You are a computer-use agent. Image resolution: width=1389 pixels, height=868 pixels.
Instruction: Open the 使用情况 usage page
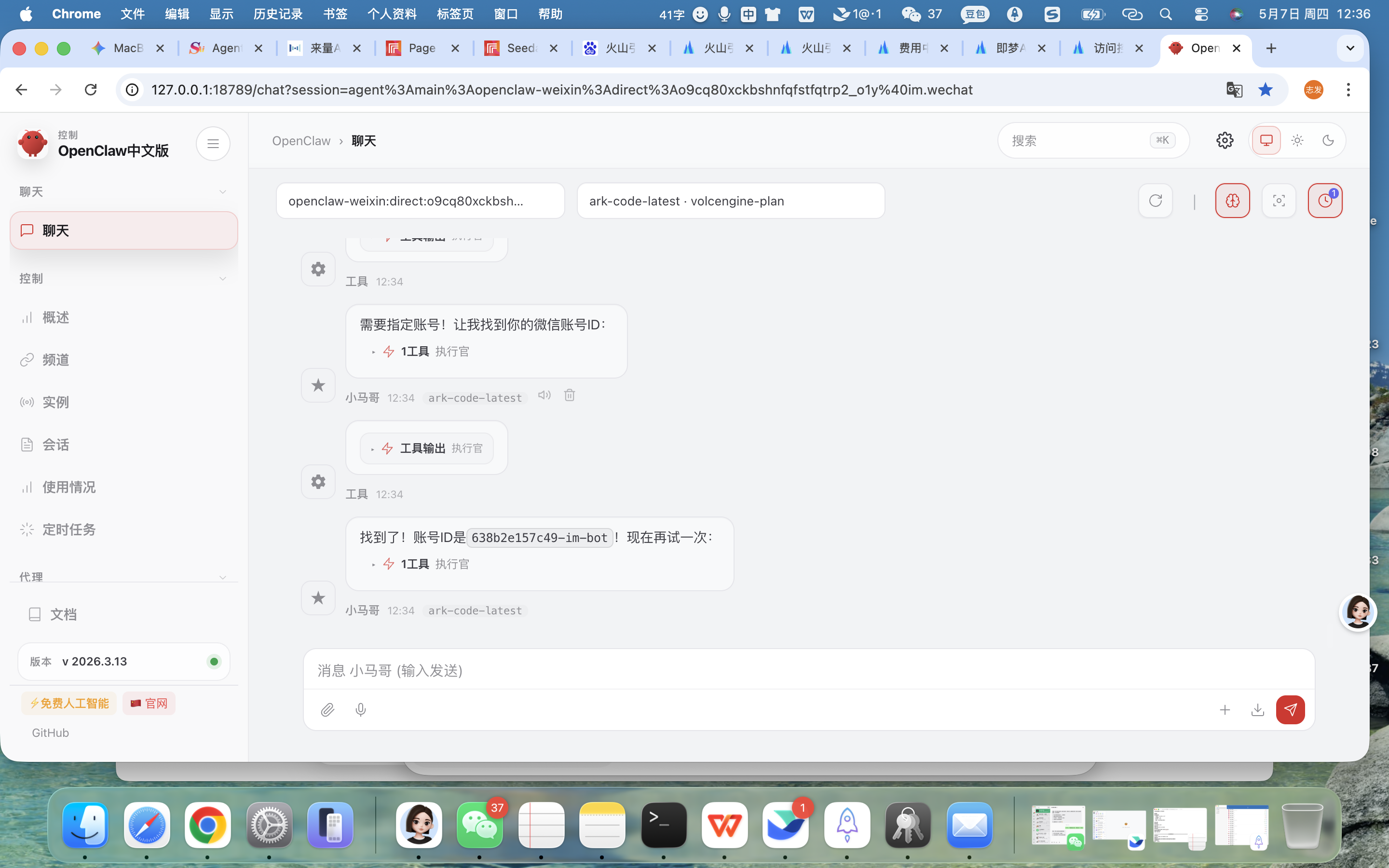(x=124, y=488)
